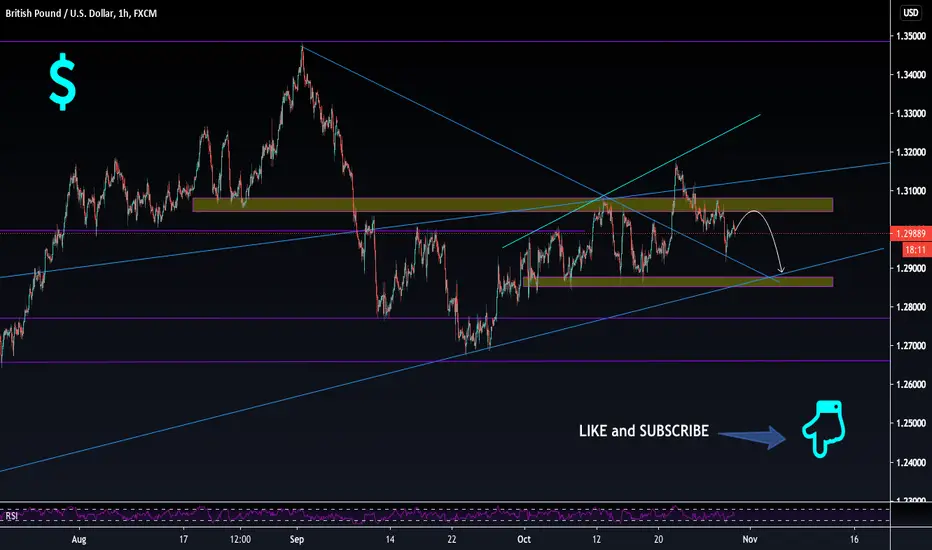Image resolution: width=932 pixels, height=550 pixels.
Task: Click the 1.29000 price axis label
Action: [911, 269]
